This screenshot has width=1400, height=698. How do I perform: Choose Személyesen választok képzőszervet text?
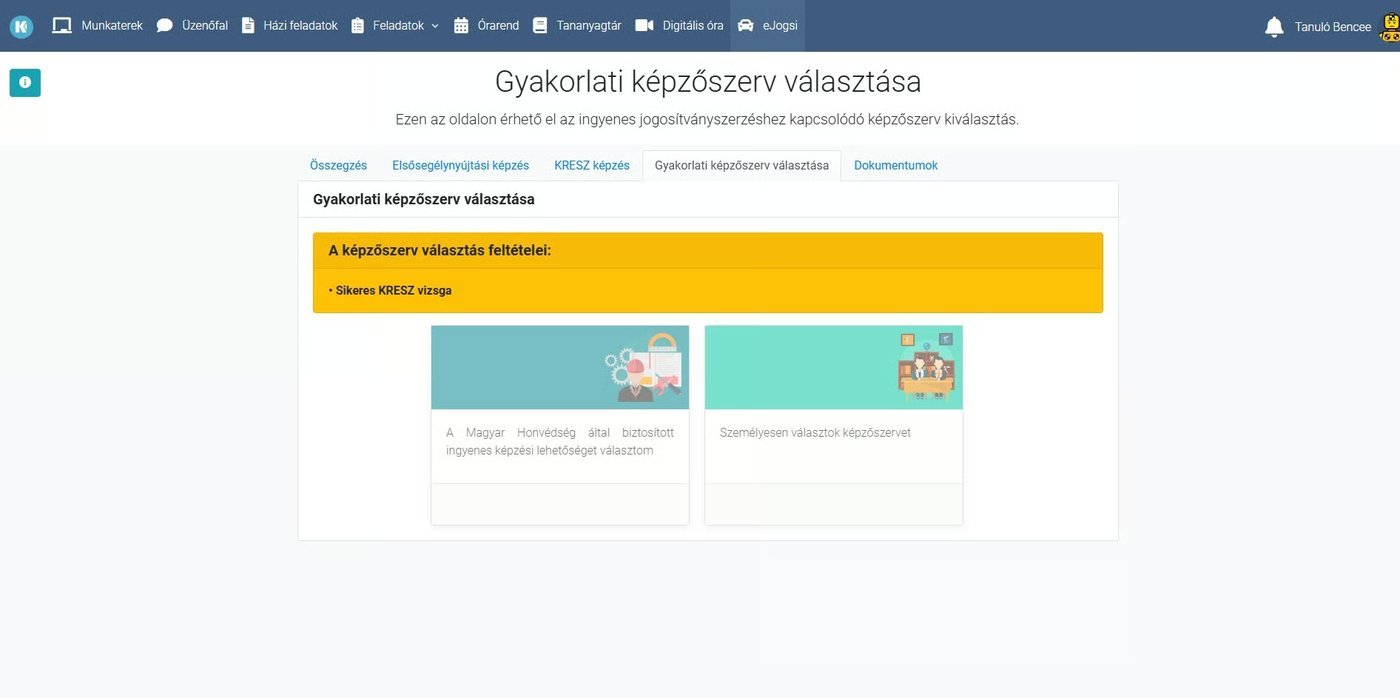tap(815, 433)
